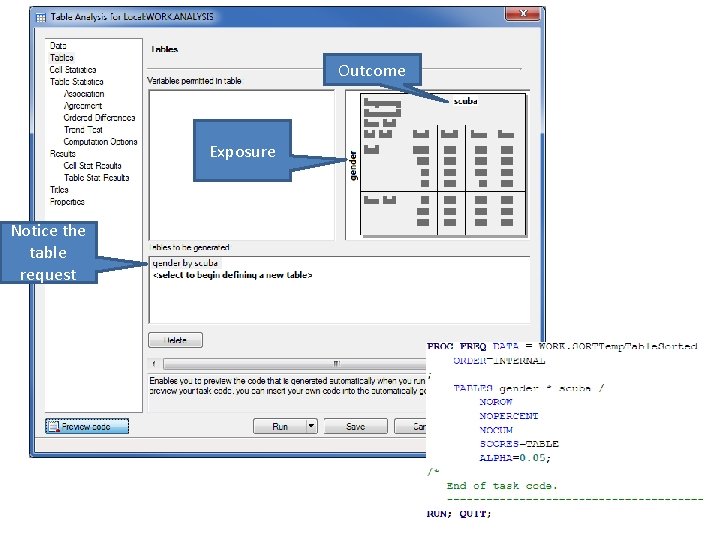
Task: Open the Tables section in navigation list
Action: click(62, 57)
